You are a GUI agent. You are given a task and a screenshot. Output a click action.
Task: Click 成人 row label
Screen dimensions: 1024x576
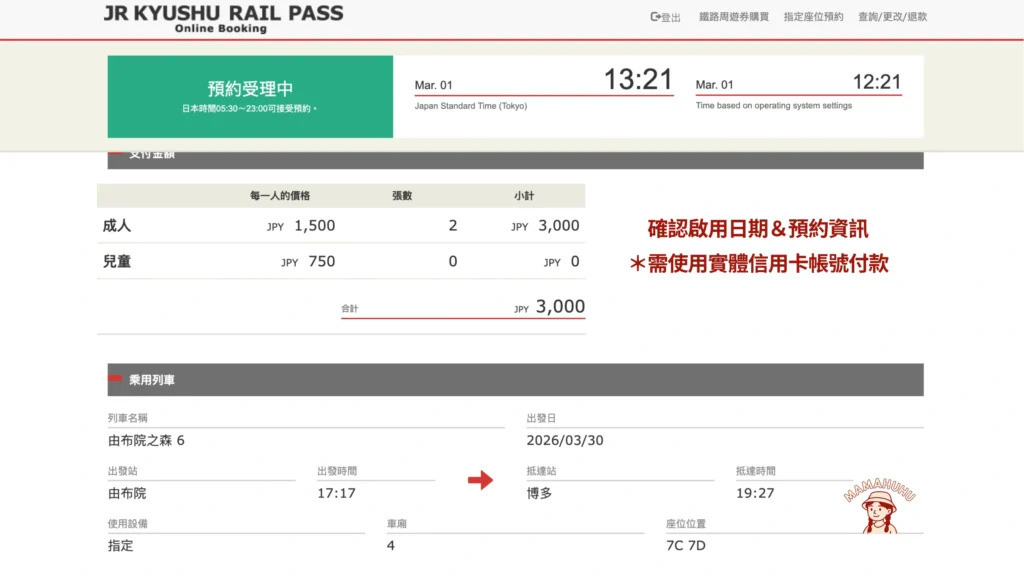pos(117,226)
